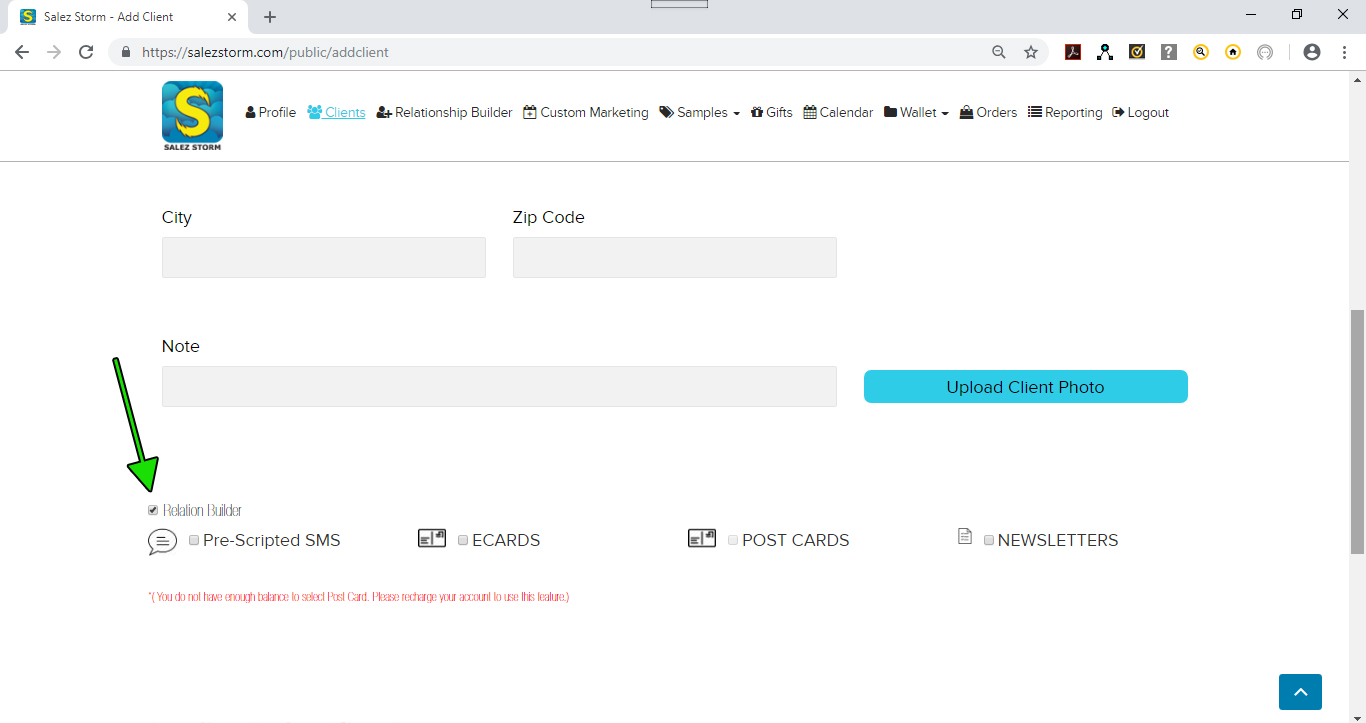The width and height of the screenshot is (1366, 723).
Task: Check the NEWSLETTERS option
Action: tap(989, 540)
